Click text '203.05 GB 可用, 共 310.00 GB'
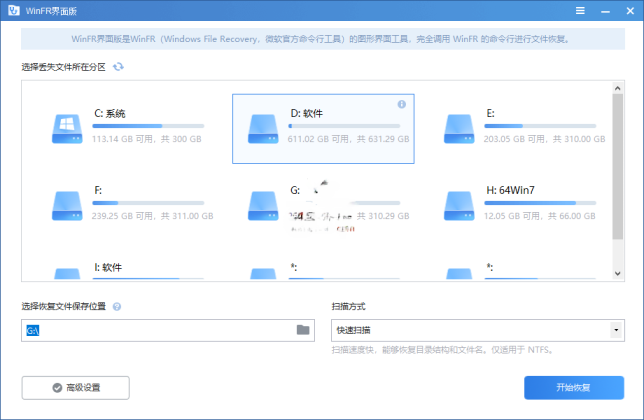This screenshot has height=420, width=644. (544, 139)
